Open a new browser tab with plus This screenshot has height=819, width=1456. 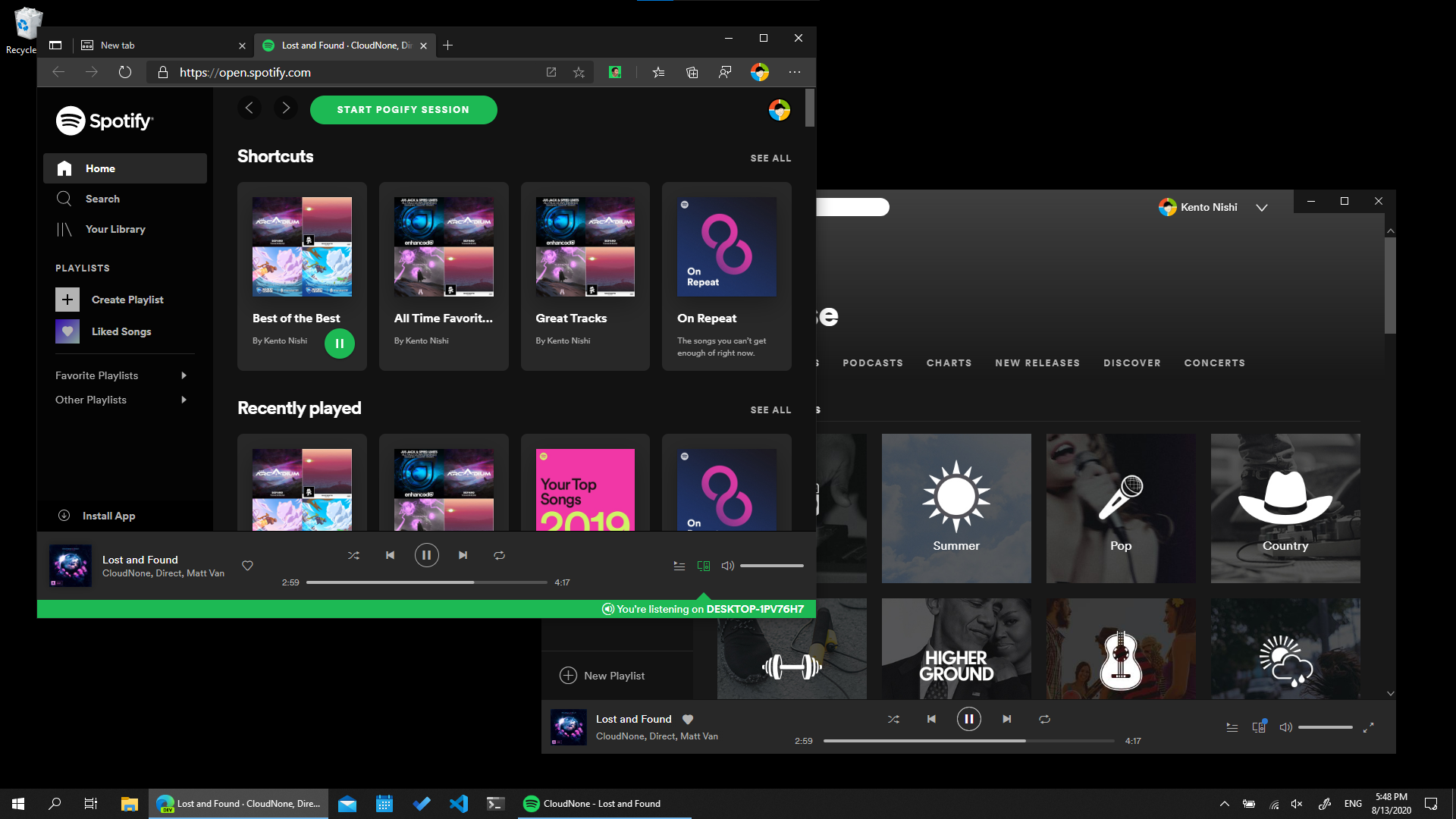click(447, 45)
